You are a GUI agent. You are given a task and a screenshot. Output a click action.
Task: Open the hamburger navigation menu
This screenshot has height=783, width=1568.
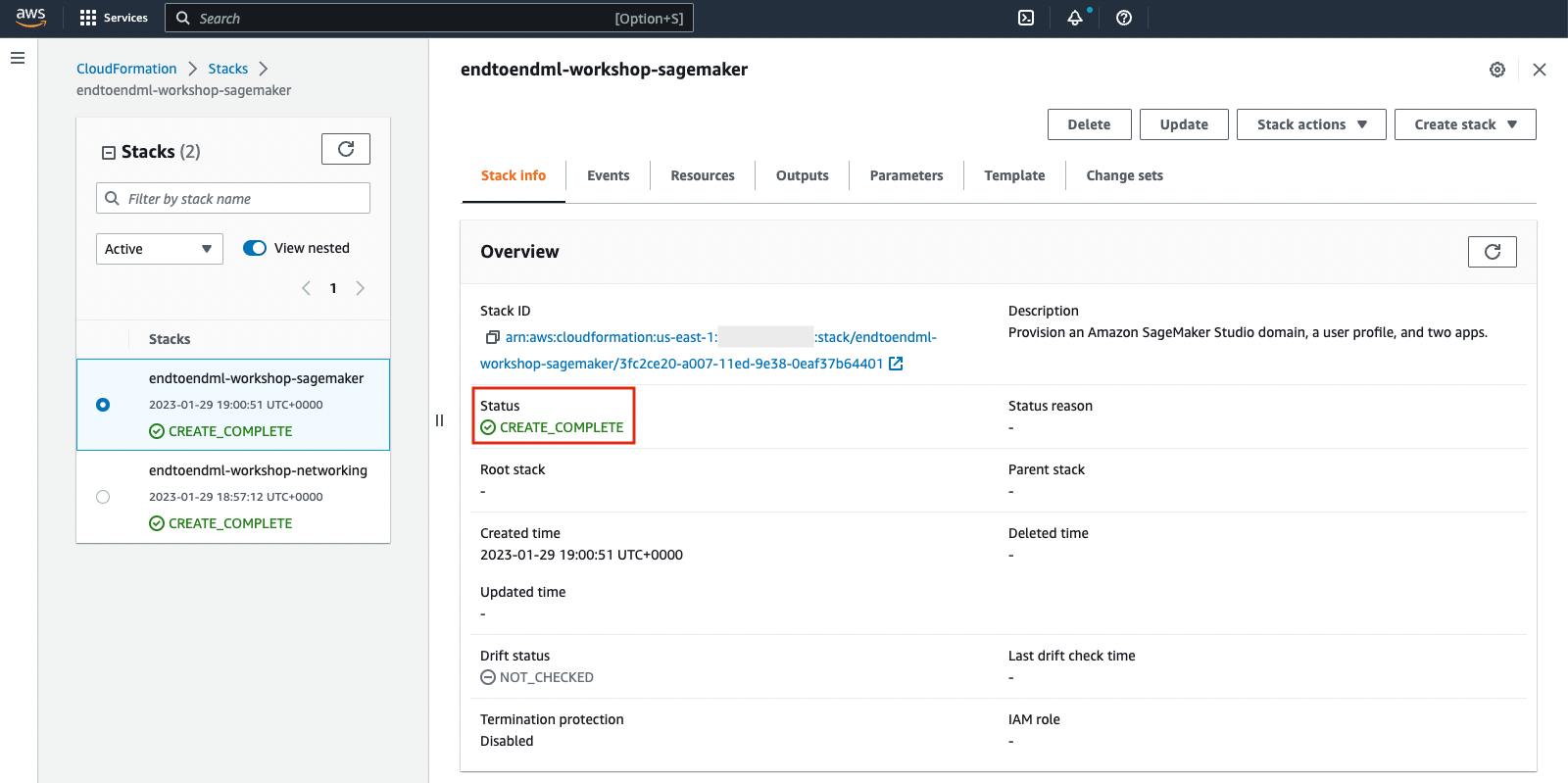point(18,59)
